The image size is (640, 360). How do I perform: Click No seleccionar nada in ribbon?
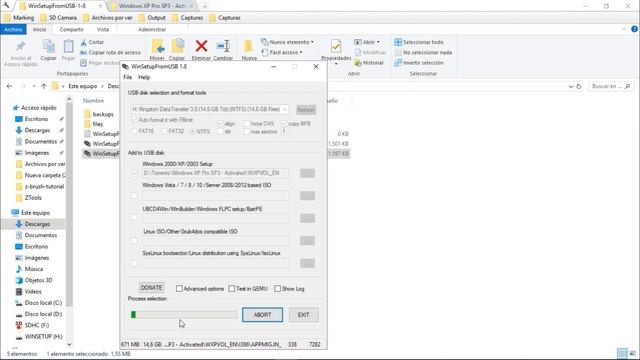(x=423, y=52)
